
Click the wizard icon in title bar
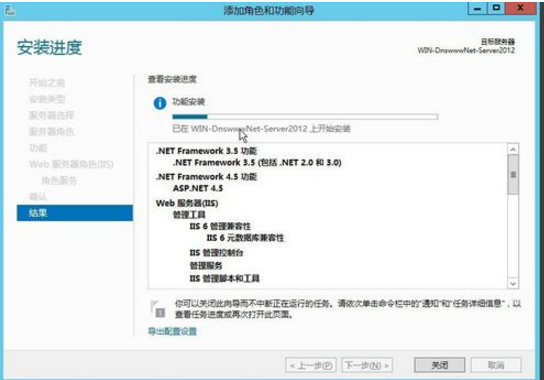click(10, 10)
